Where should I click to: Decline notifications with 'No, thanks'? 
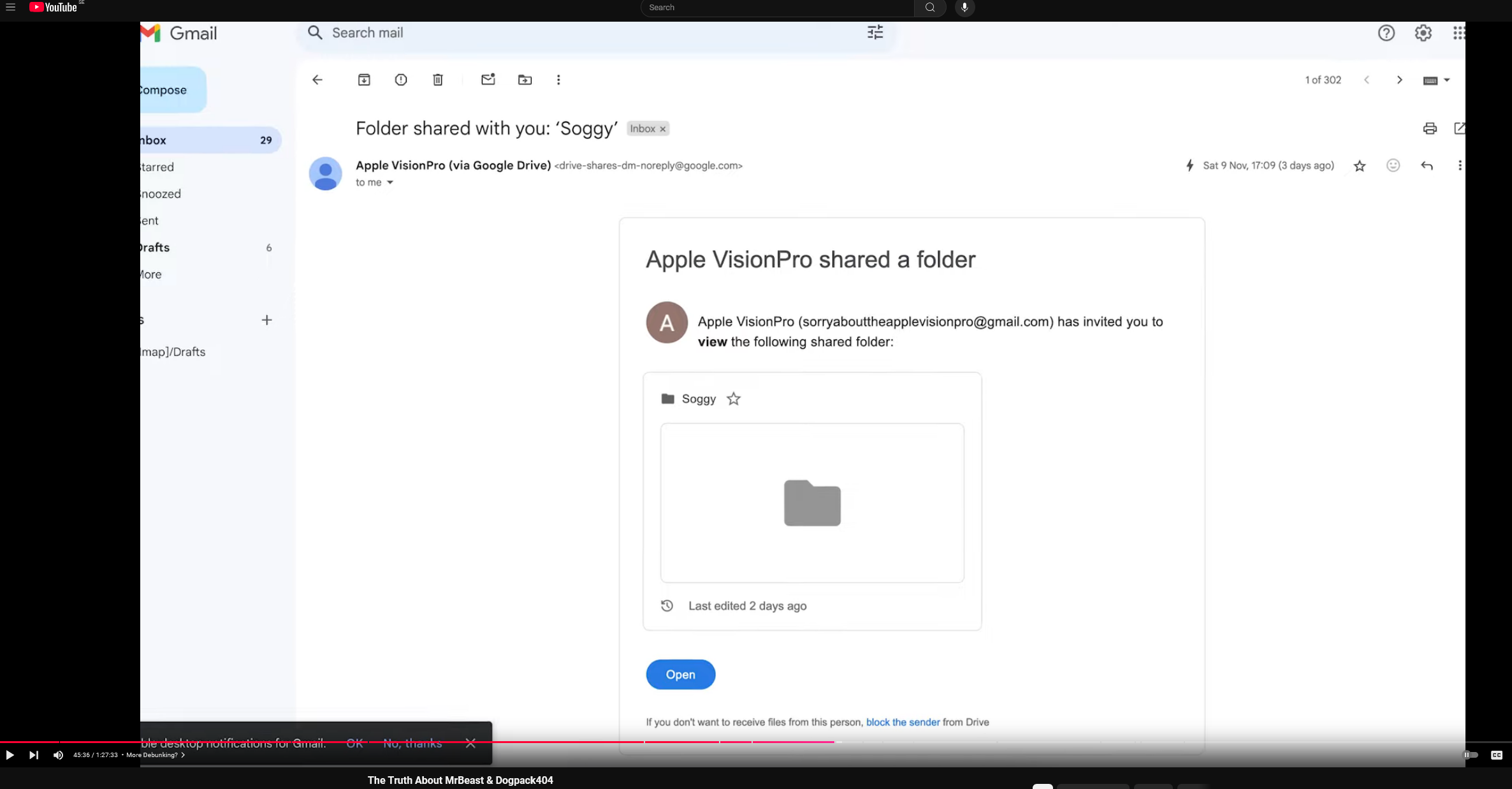click(412, 743)
